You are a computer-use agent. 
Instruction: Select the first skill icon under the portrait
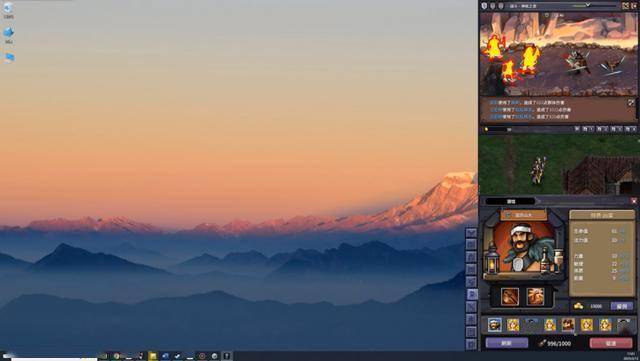point(510,296)
